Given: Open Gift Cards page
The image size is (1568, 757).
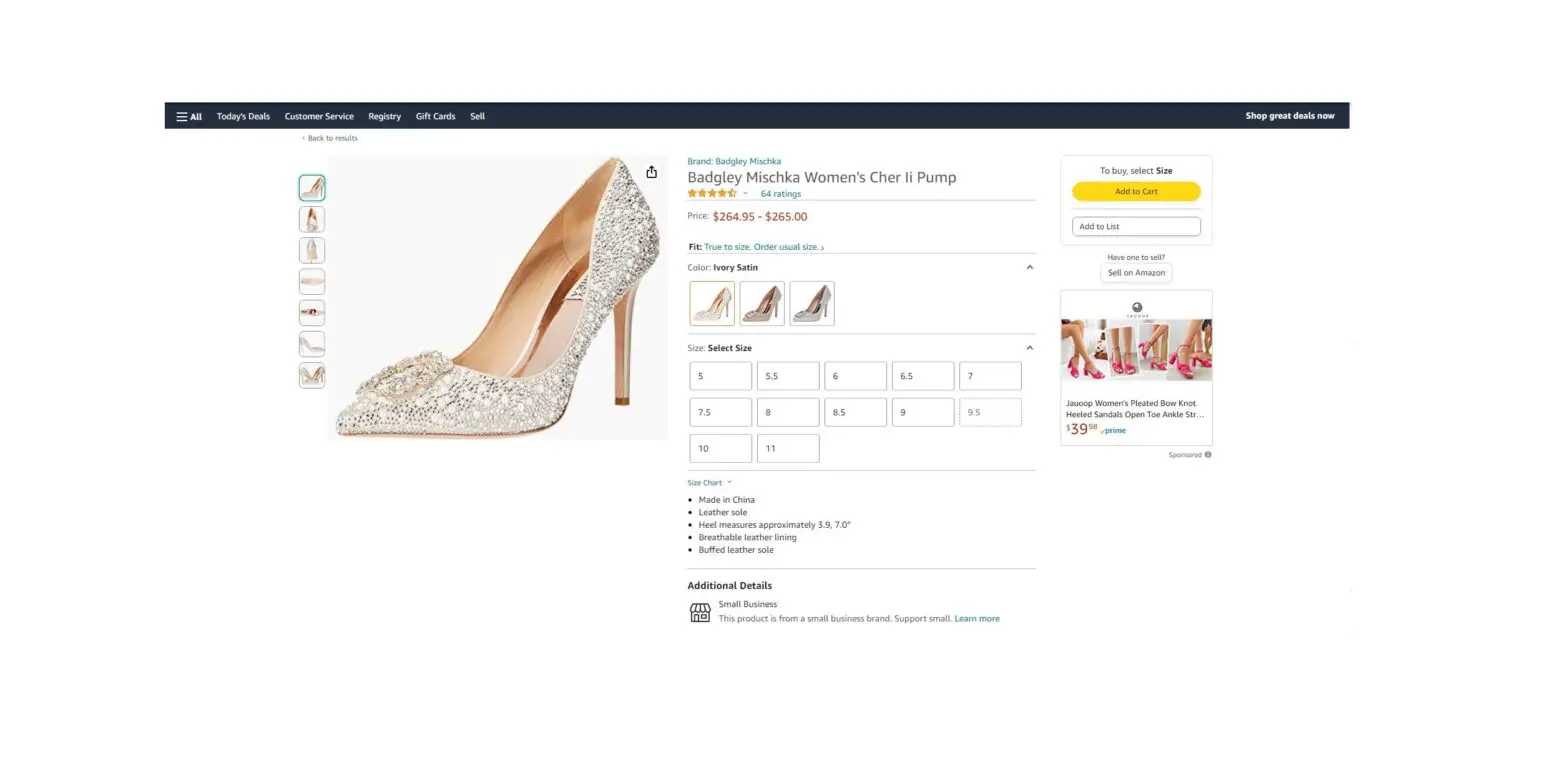Looking at the screenshot, I should coord(435,116).
